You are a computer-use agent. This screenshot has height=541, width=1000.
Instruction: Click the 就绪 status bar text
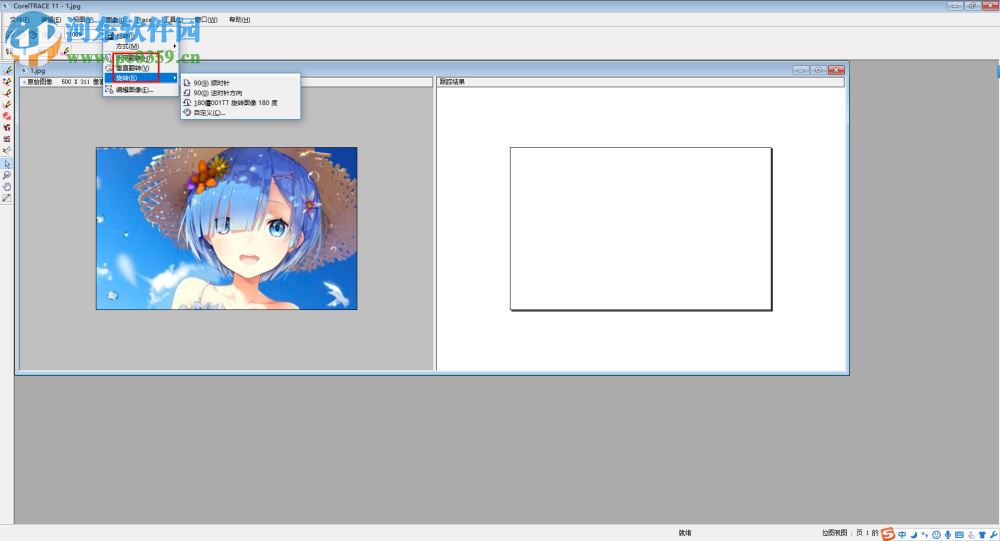coord(685,533)
